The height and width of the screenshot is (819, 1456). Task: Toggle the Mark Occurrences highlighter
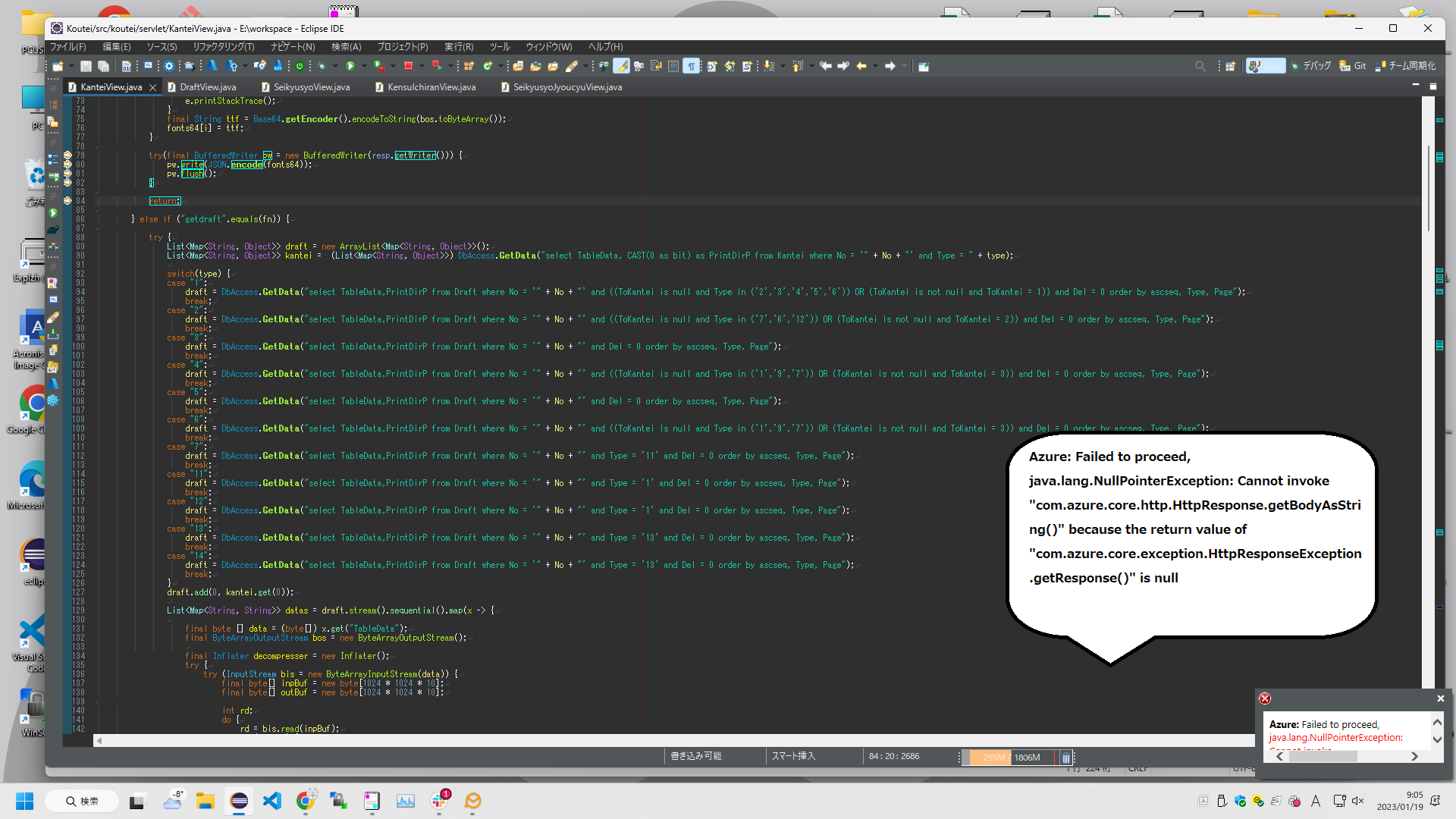[622, 67]
